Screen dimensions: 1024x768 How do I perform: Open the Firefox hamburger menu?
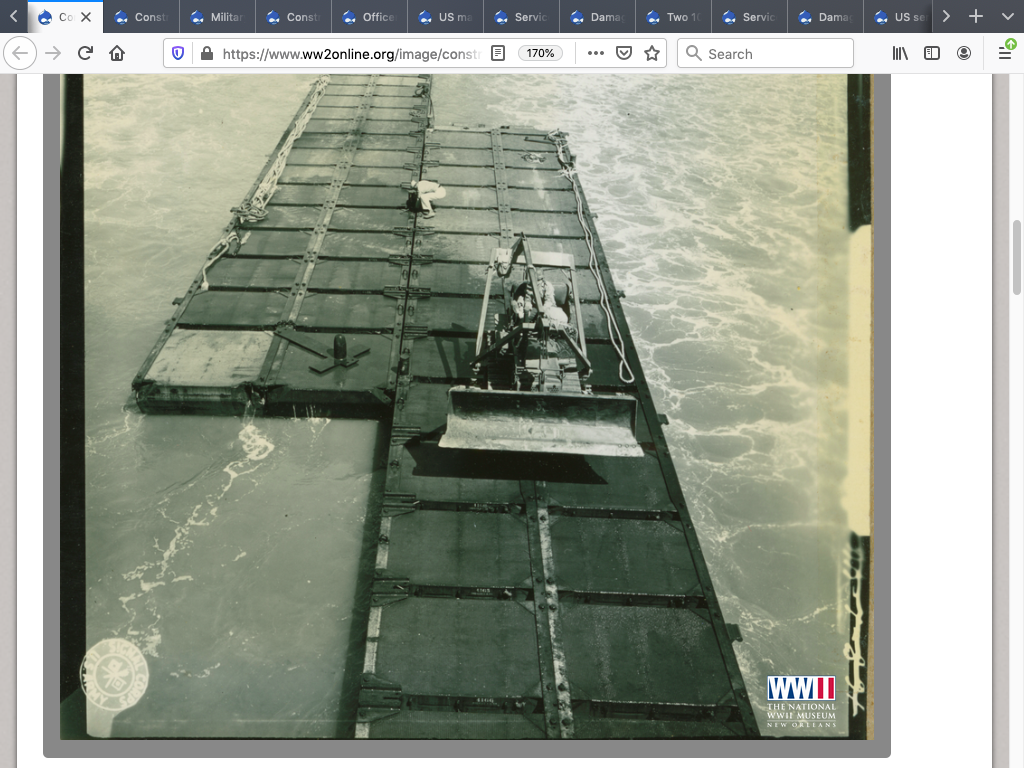pyautogui.click(x=1005, y=53)
